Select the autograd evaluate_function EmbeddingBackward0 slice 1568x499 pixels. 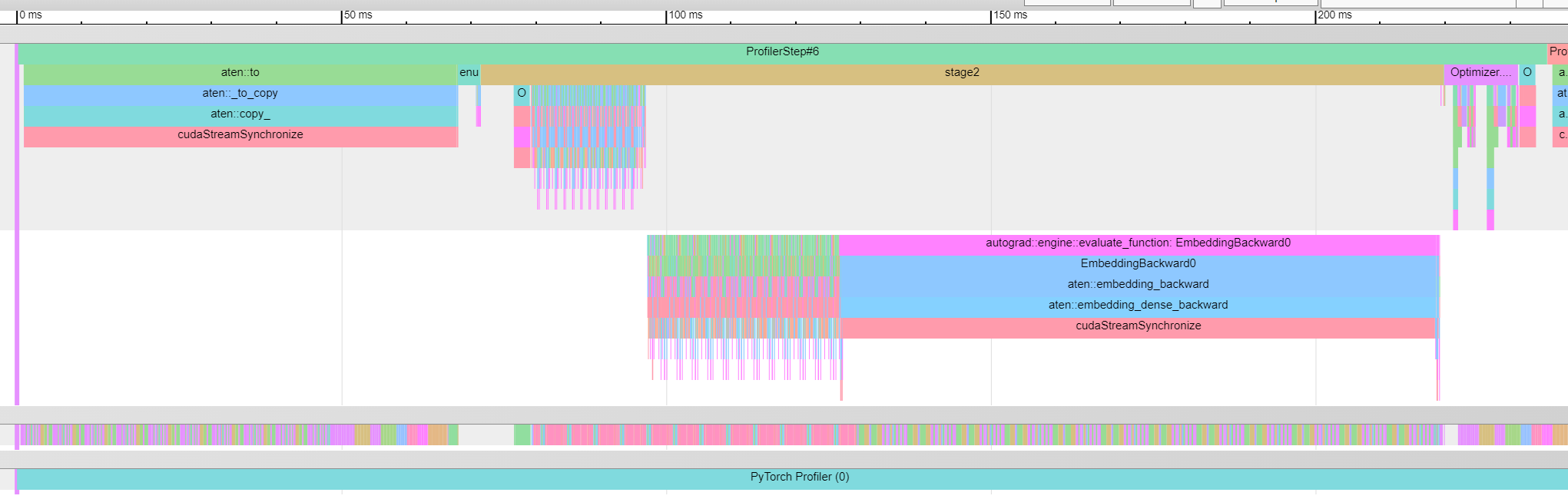[1138, 243]
